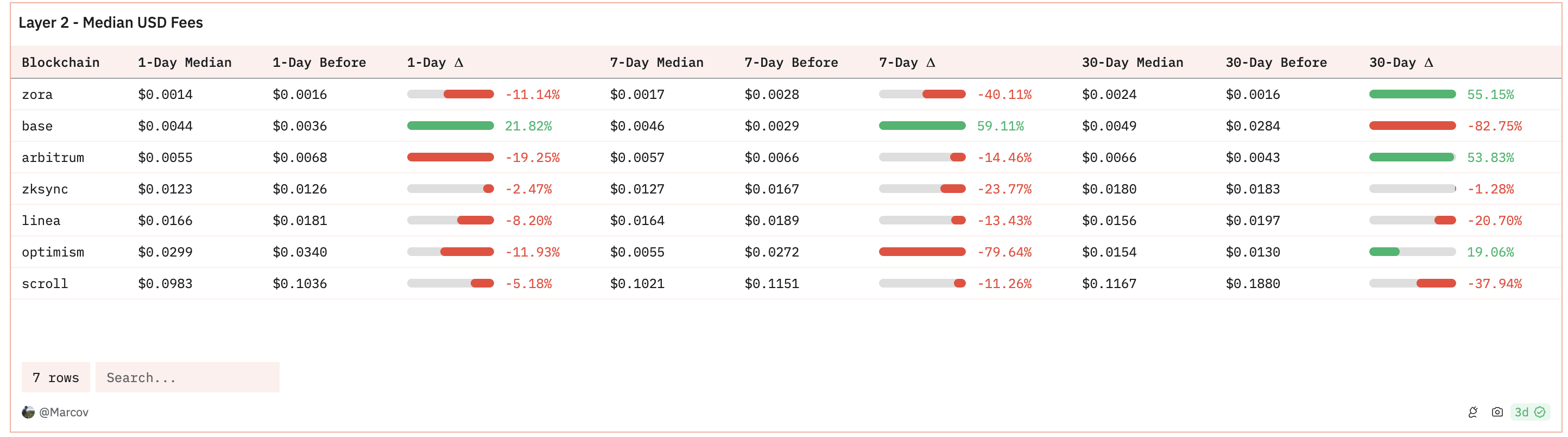Sort by the 30-Day Median column header

click(x=1133, y=63)
